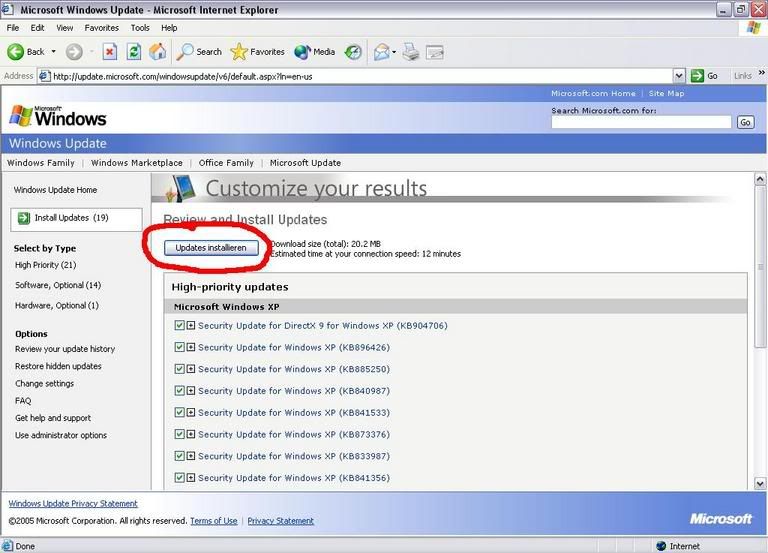Click the page vertical scrollbar thumb
The height and width of the screenshot is (553, 768).
click(x=760, y=267)
